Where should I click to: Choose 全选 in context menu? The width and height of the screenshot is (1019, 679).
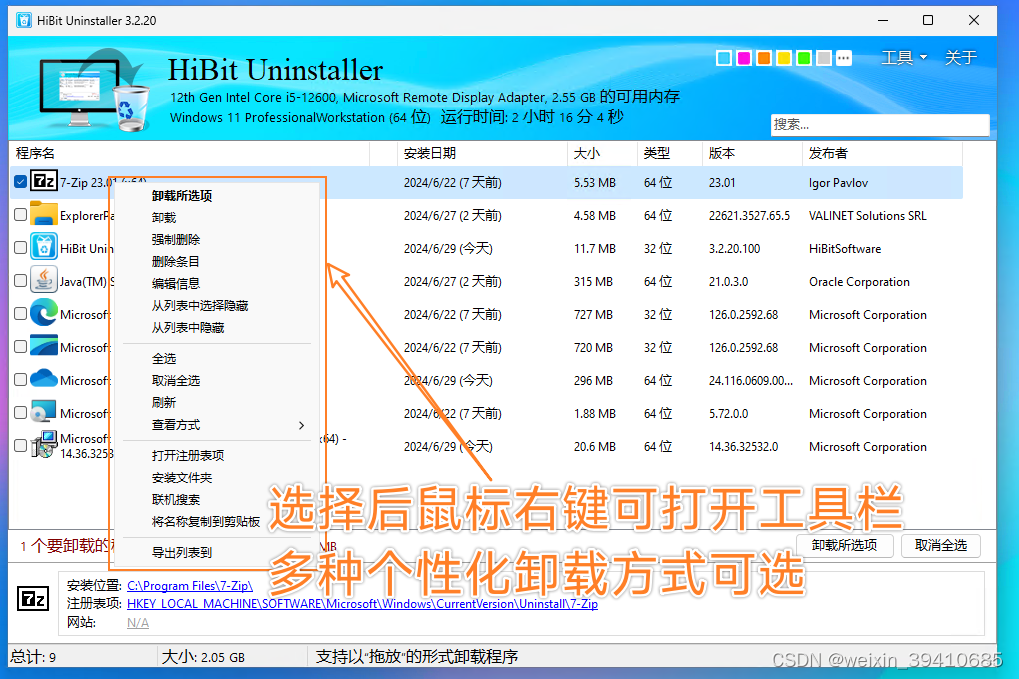coord(164,359)
